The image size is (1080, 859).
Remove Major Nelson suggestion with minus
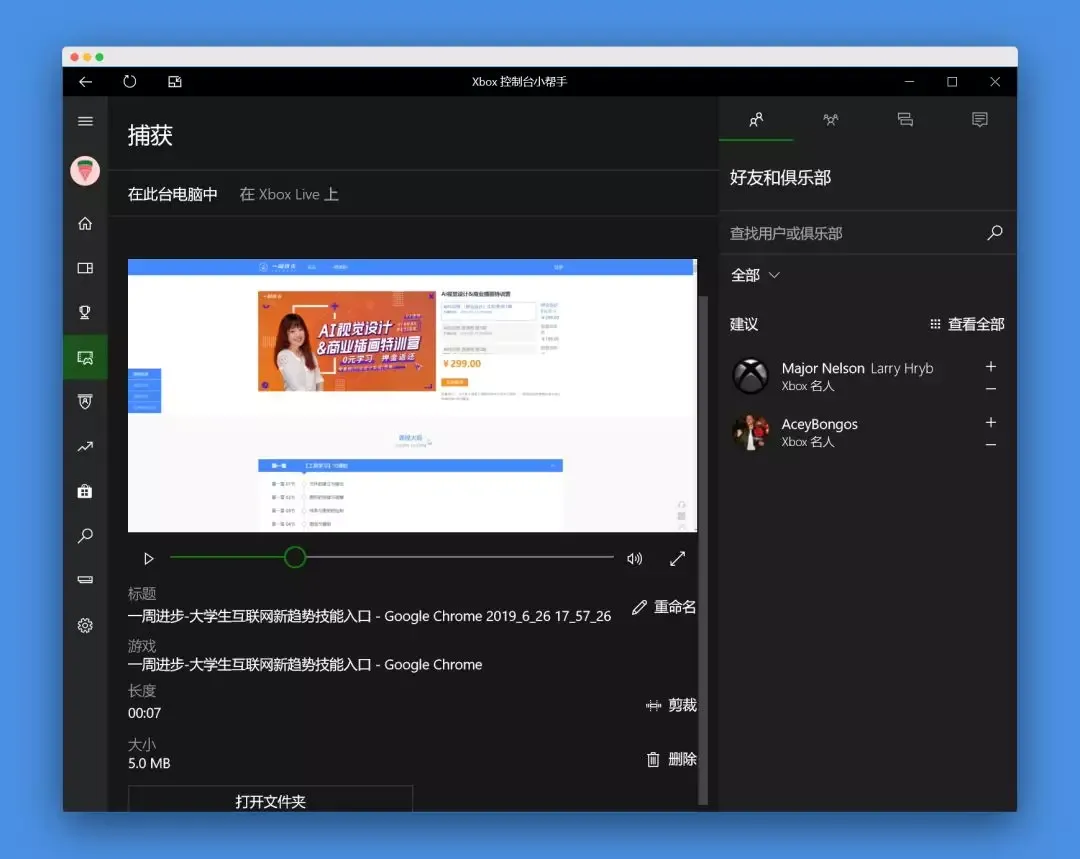click(990, 389)
